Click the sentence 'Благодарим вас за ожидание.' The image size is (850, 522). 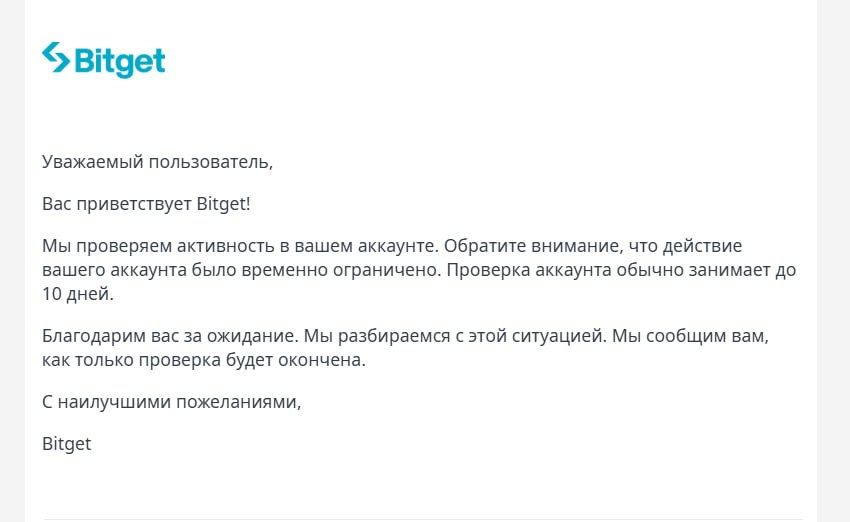point(170,336)
